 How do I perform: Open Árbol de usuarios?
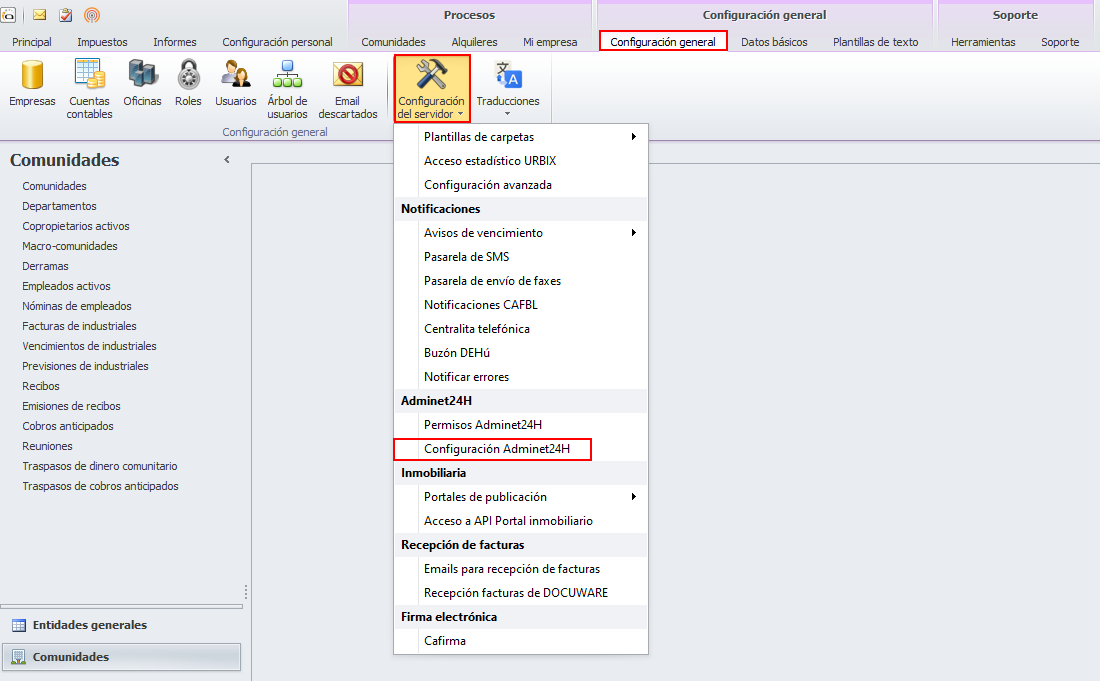(287, 89)
